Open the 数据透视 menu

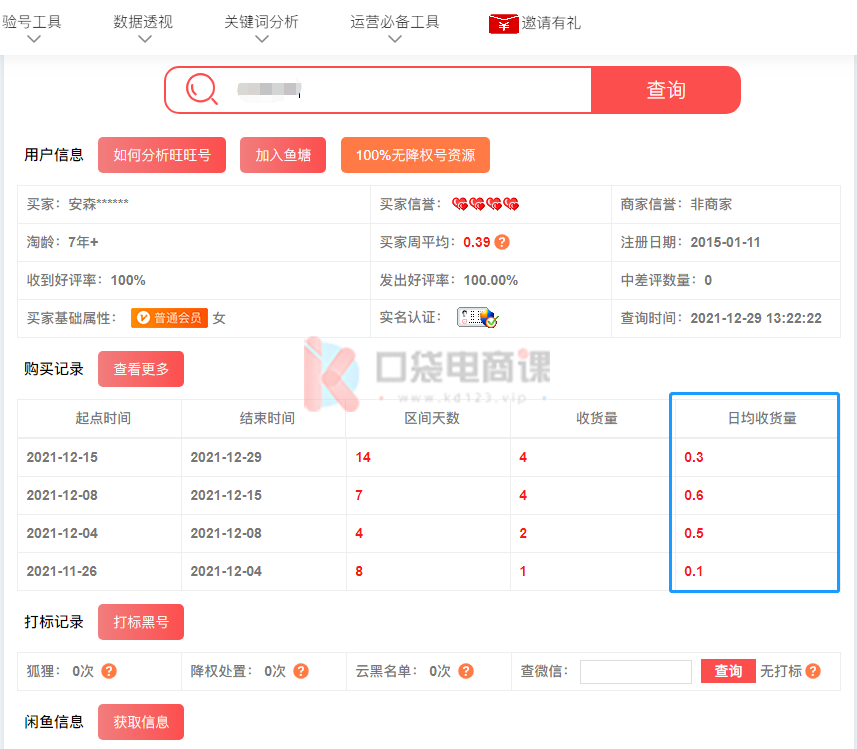coord(143,22)
